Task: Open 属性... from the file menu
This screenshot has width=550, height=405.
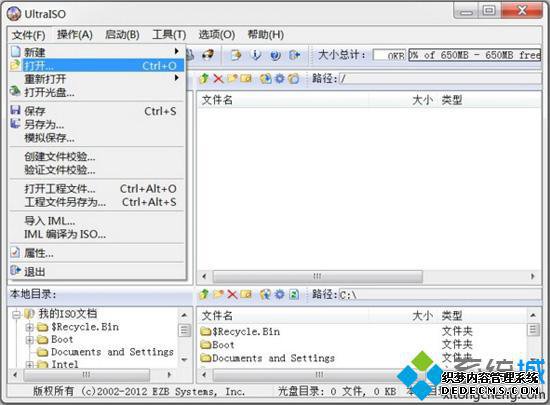Action: pos(96,253)
